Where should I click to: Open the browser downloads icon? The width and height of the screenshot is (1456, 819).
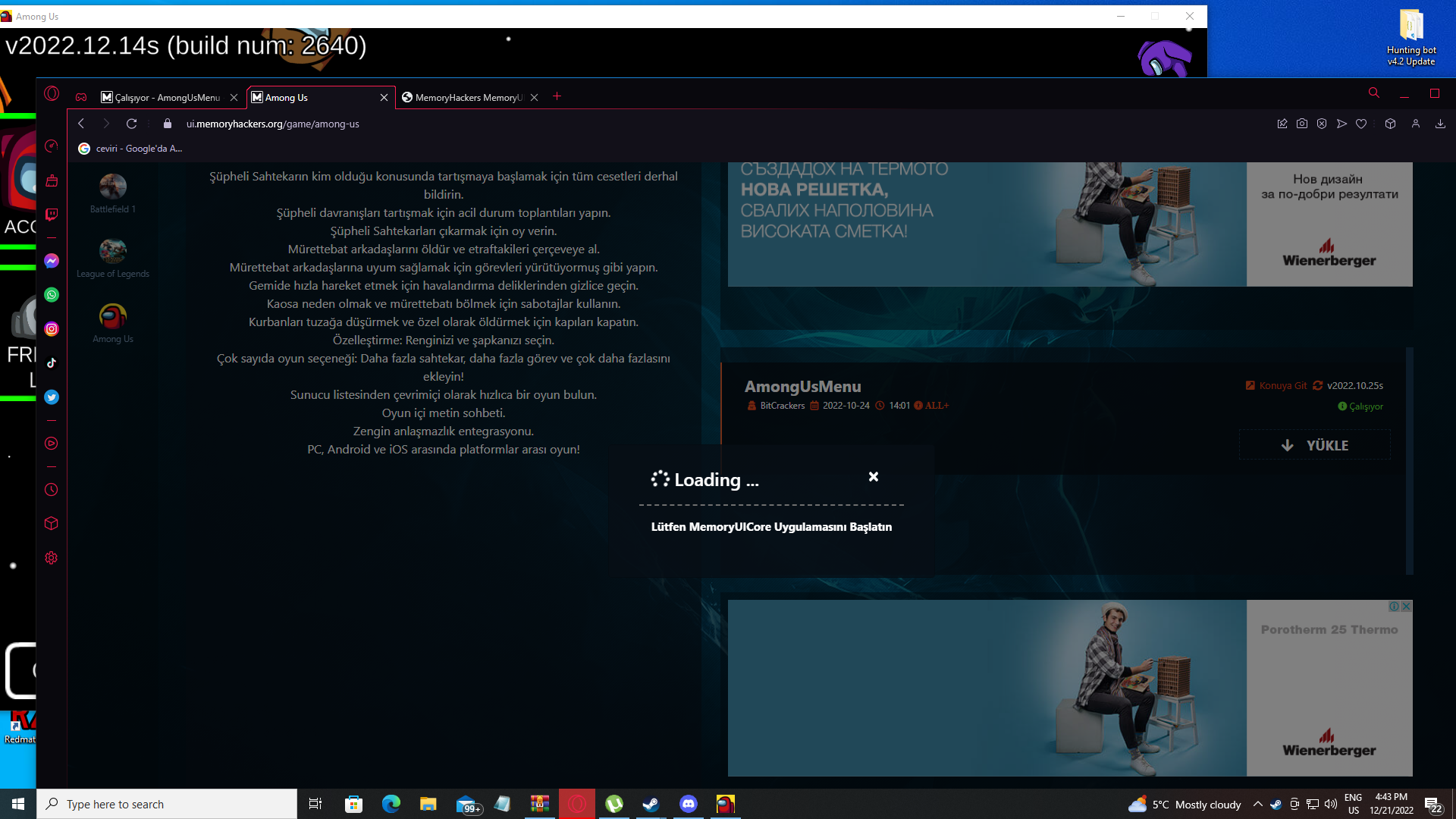(1440, 124)
